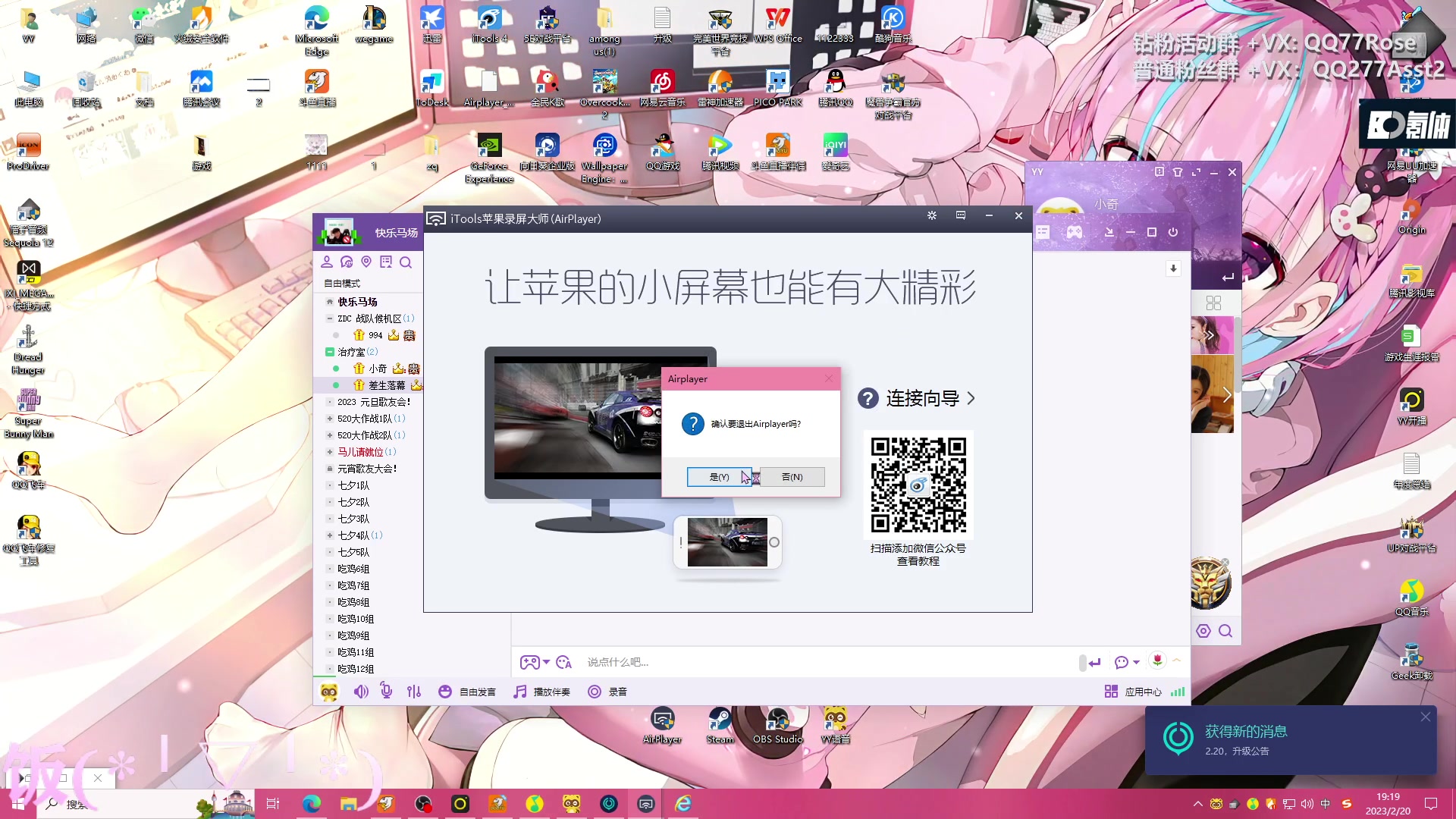The width and height of the screenshot is (1456, 819).
Task: Open the bulletin board icon in YY channel sidebar
Action: tap(386, 262)
